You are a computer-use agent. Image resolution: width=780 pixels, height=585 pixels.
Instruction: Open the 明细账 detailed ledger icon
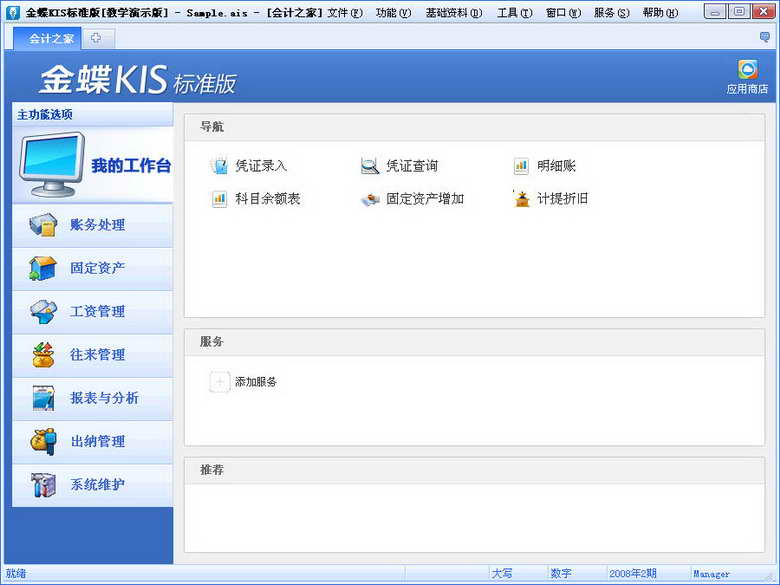coord(521,166)
